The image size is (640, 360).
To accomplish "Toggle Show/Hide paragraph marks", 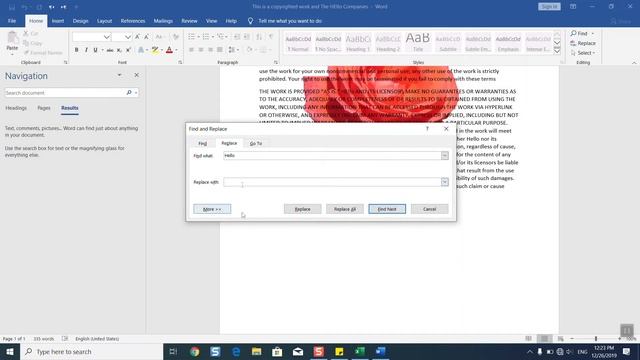I will (x=271, y=37).
